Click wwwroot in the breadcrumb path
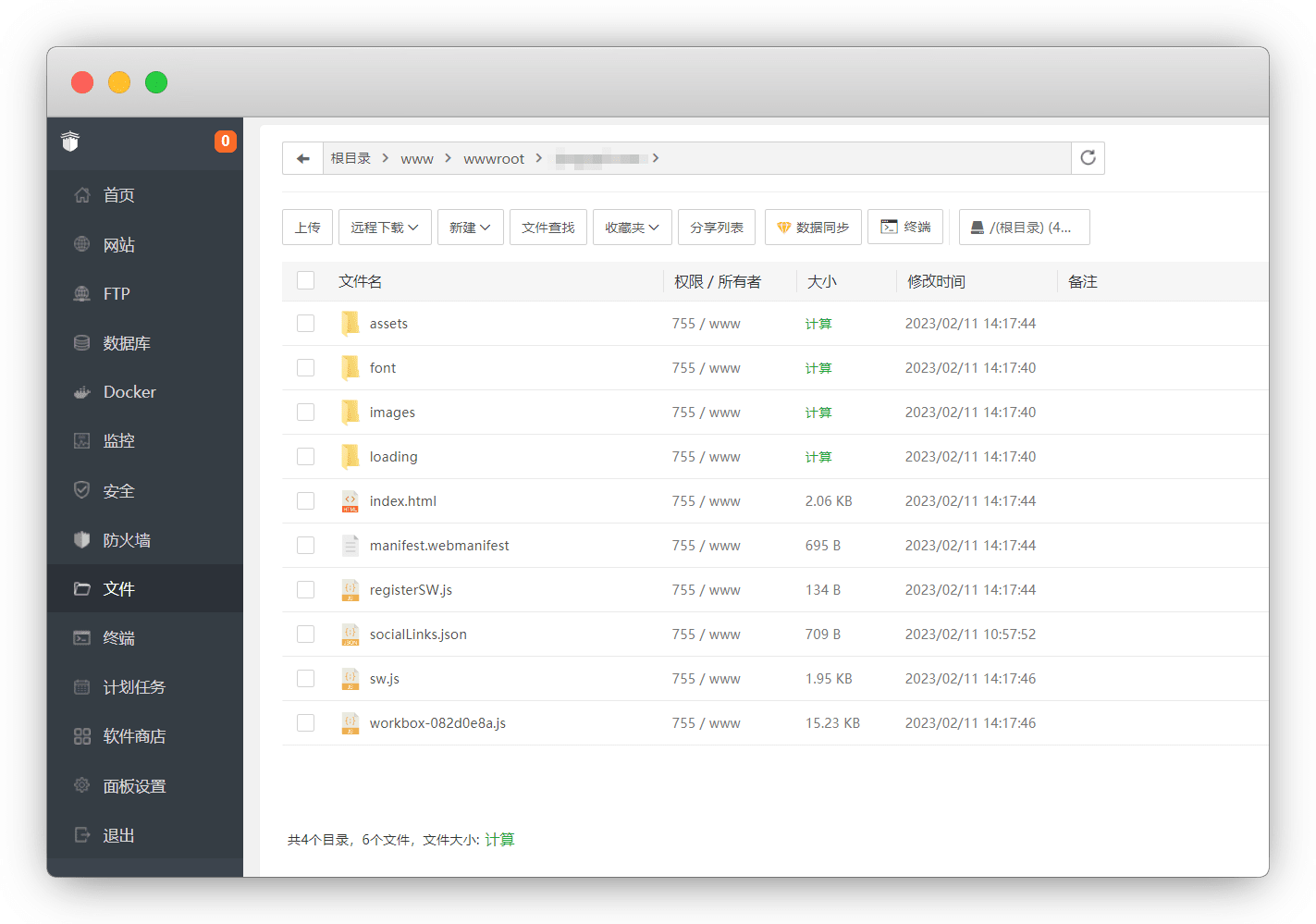Image resolution: width=1316 pixels, height=924 pixels. [x=494, y=159]
